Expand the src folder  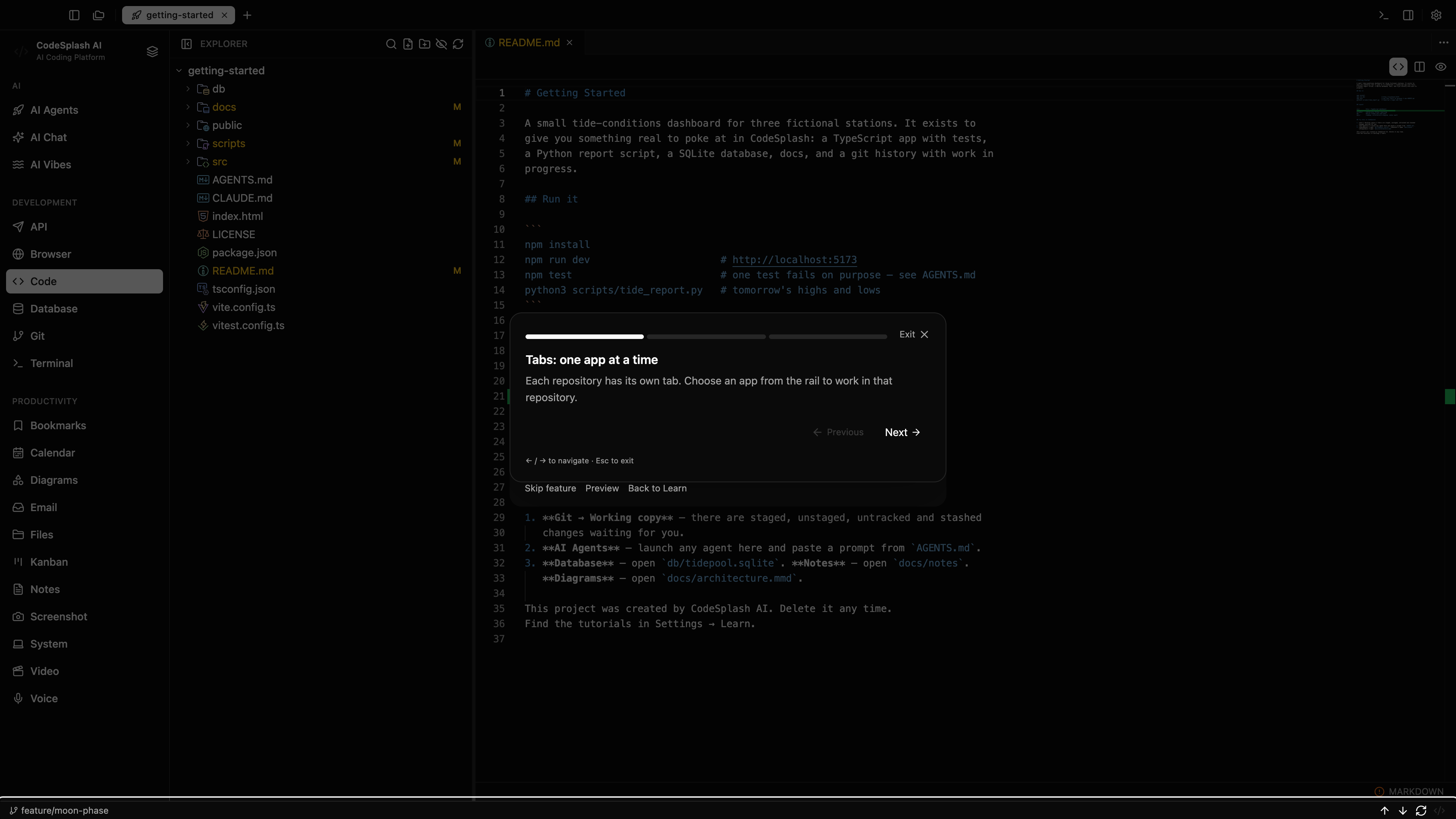point(188,161)
